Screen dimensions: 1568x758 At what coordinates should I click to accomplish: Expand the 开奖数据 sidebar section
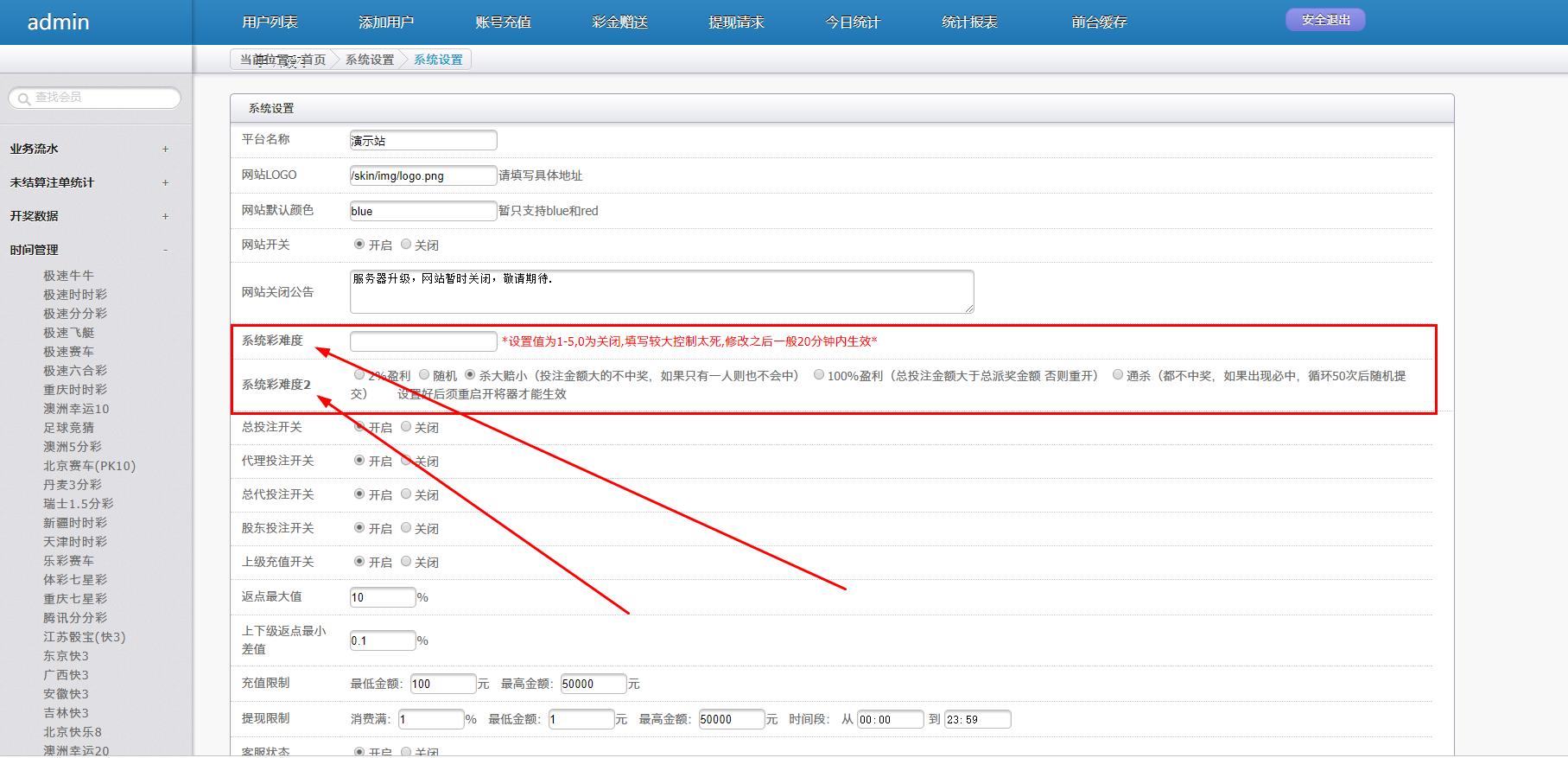click(x=165, y=216)
